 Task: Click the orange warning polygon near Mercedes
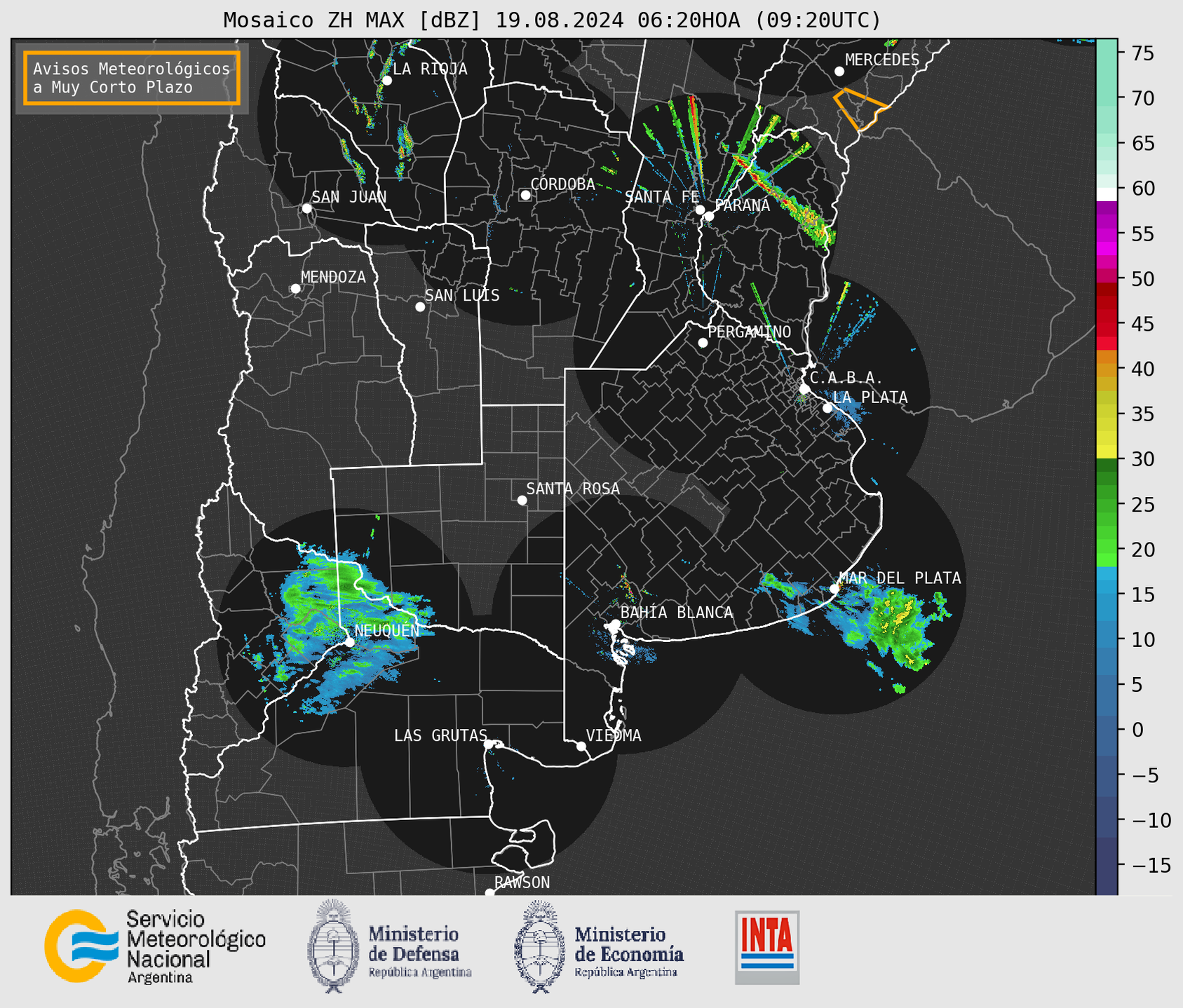[860, 109]
